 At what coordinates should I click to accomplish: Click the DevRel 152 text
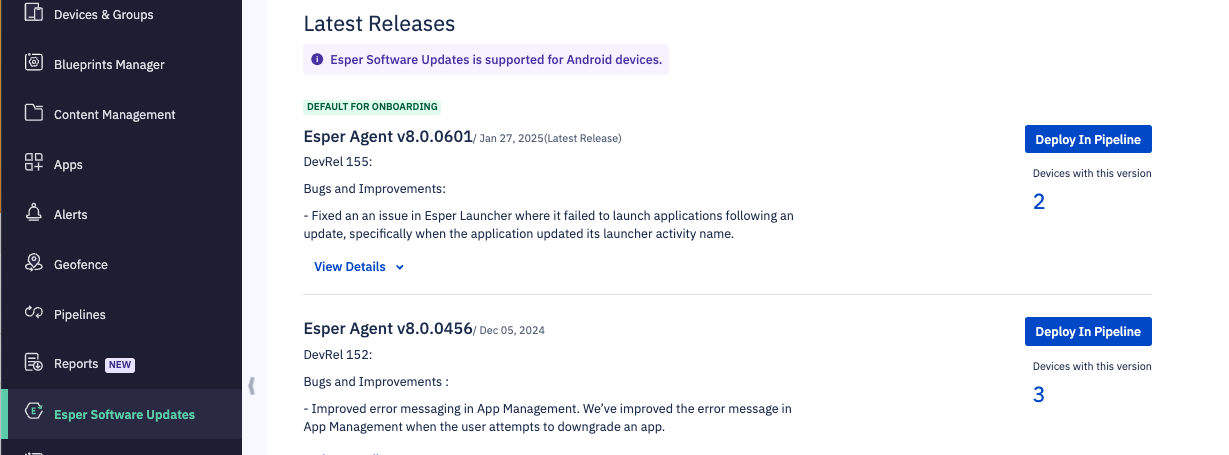pos(337,354)
